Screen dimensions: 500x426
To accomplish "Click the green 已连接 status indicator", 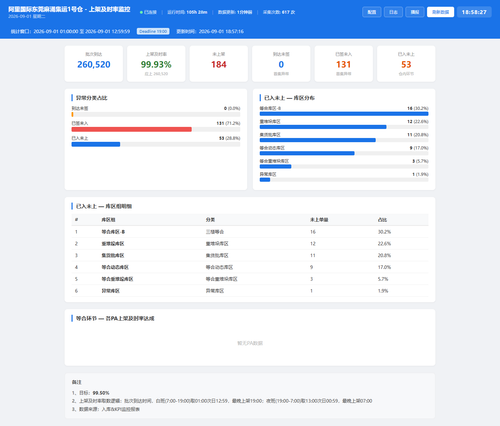I will [x=149, y=12].
